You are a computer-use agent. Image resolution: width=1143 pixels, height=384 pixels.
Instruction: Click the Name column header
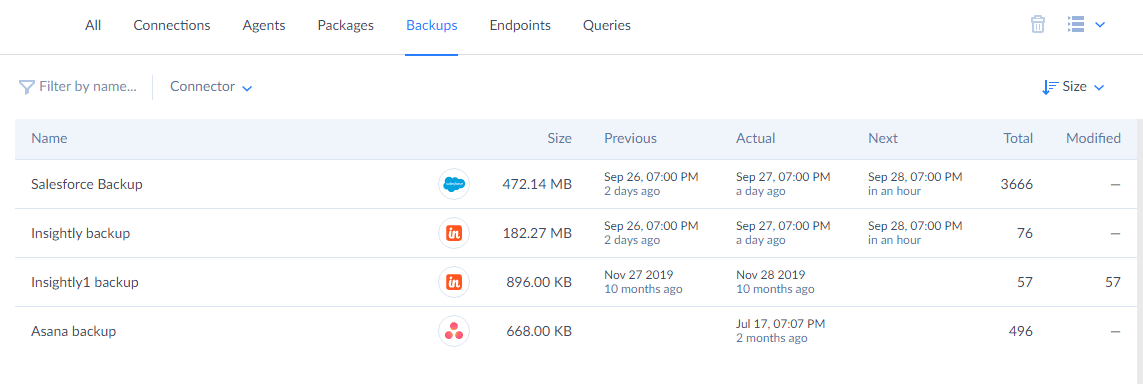pyautogui.click(x=49, y=138)
